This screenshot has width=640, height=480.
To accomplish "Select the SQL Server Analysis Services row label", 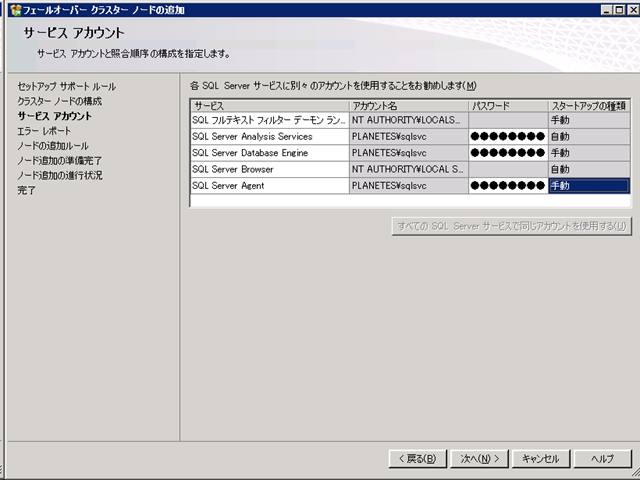I will (x=270, y=137).
